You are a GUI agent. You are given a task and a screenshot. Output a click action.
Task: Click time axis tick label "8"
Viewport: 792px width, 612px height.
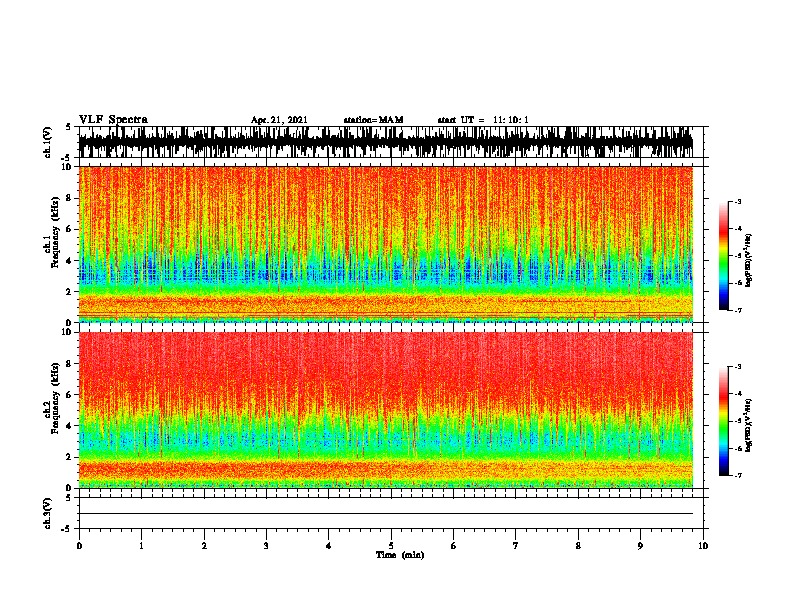click(578, 546)
